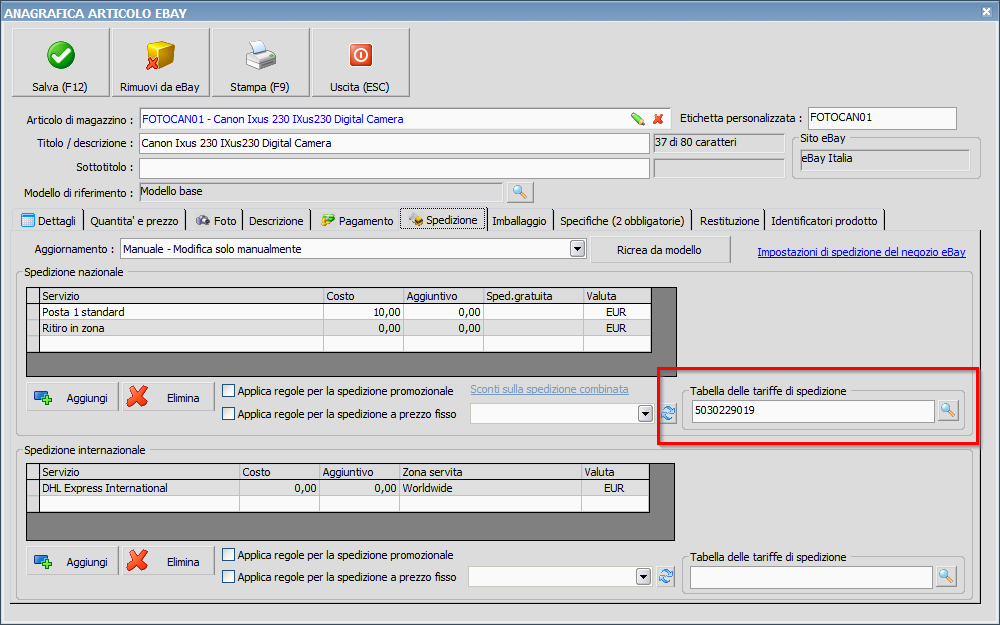Enable national promotional shipping rules checkbox
1000x625 pixels.
(228, 390)
